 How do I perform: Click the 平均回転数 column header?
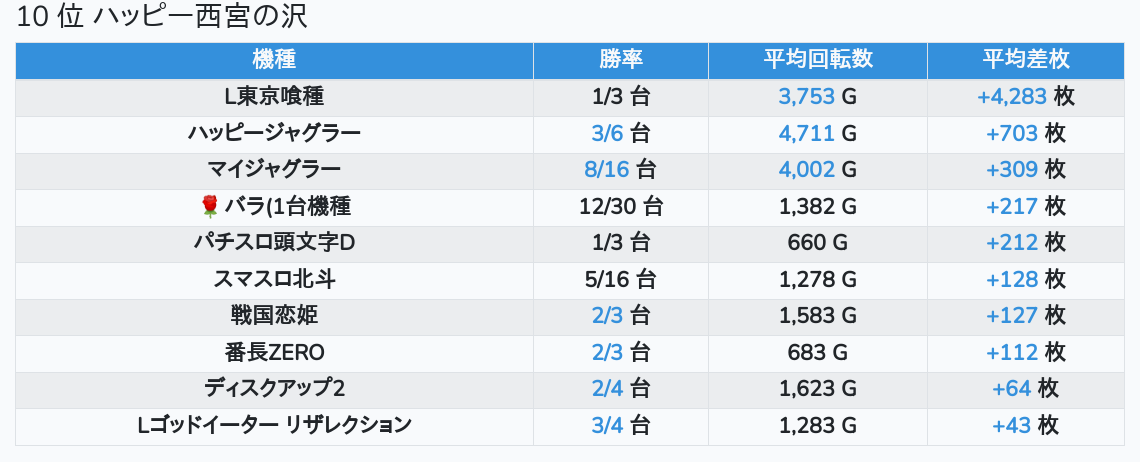coord(818,59)
